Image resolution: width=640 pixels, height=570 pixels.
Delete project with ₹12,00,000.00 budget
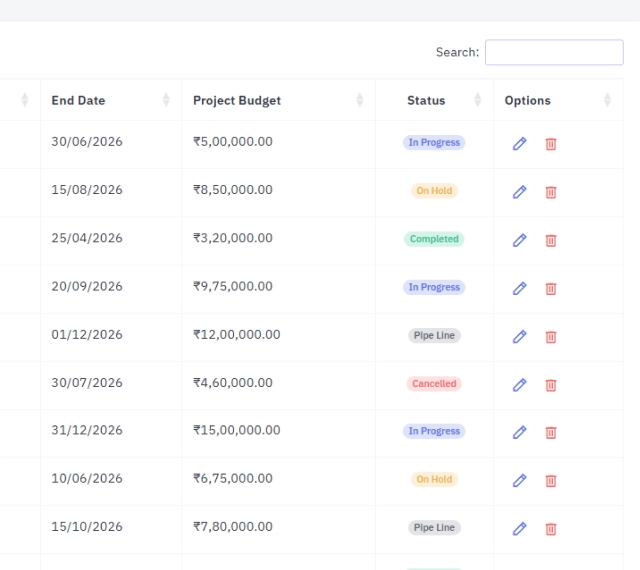551,336
